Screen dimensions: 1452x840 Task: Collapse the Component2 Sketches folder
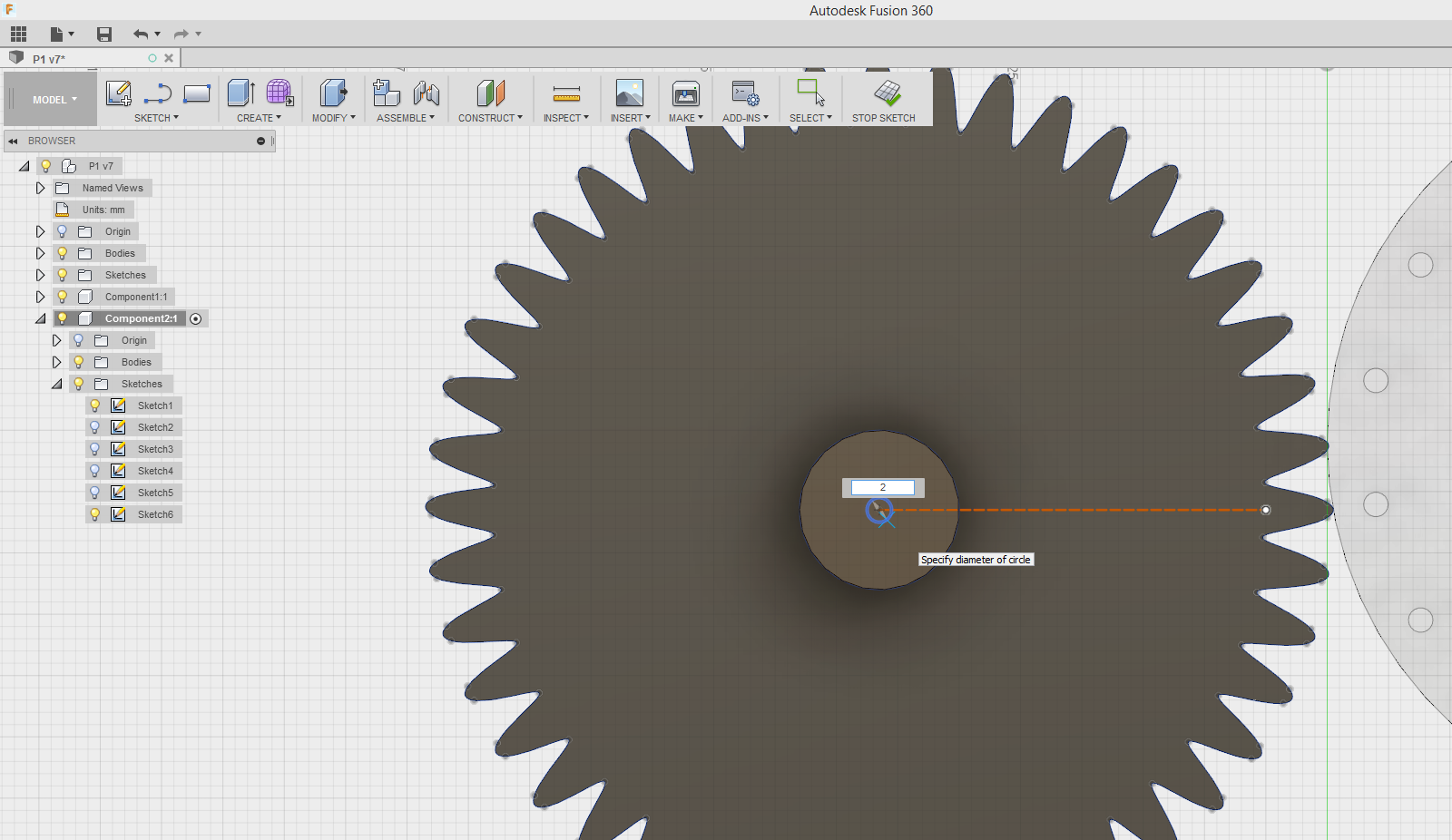pos(56,384)
